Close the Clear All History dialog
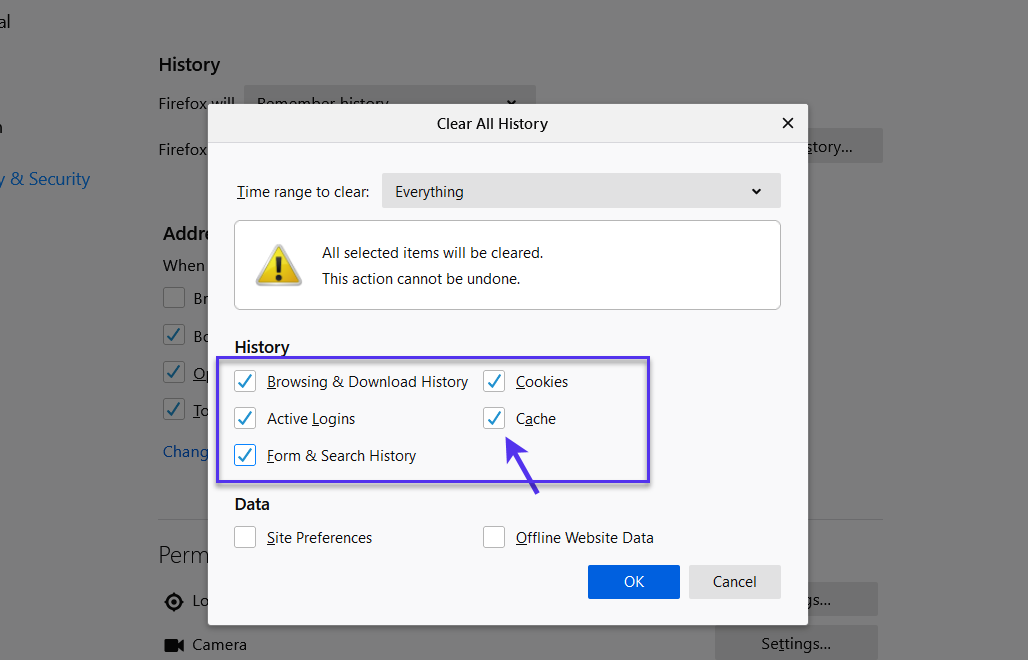 click(x=788, y=123)
